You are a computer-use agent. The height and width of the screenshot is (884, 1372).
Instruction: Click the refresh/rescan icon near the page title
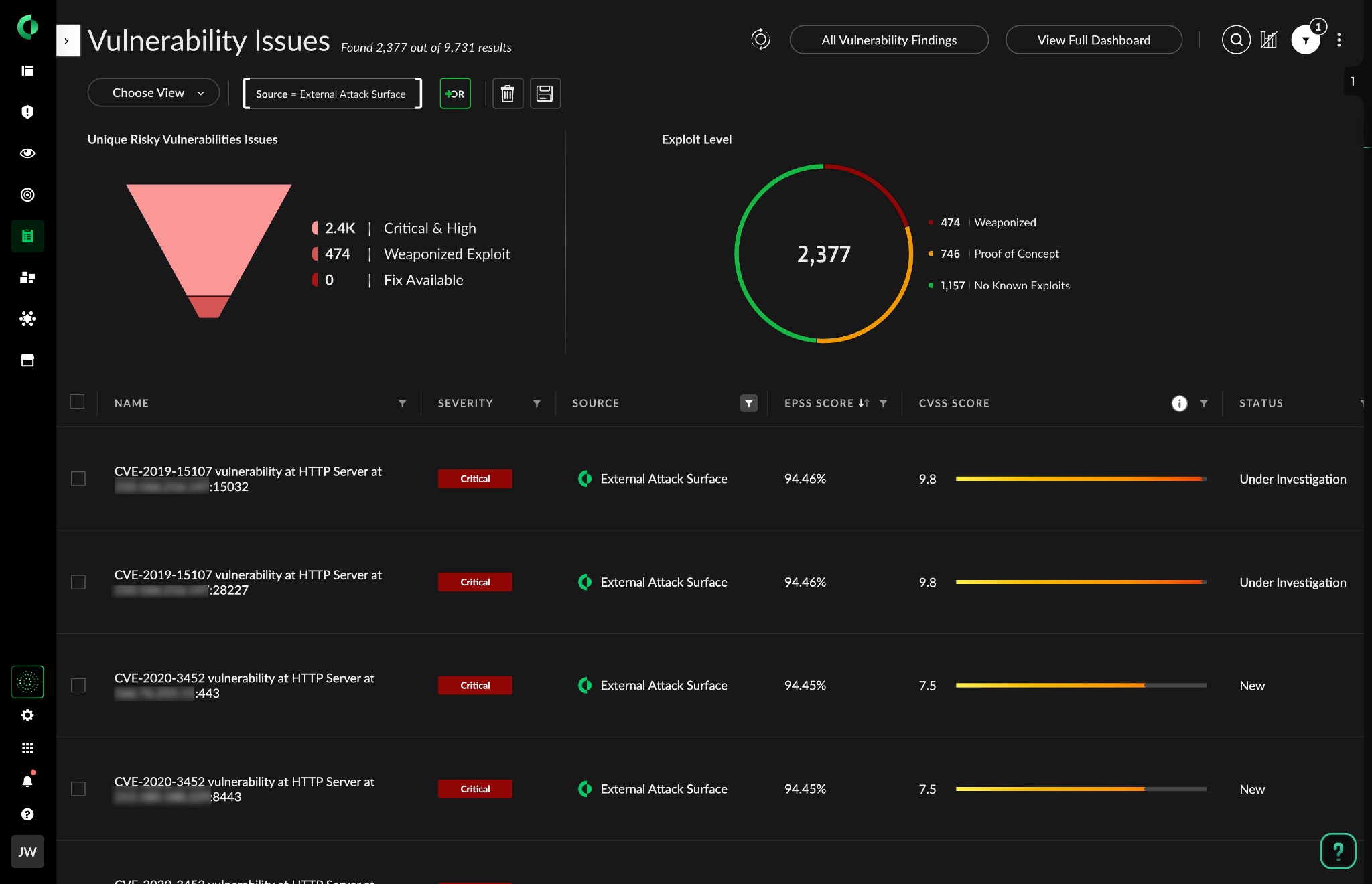[760, 40]
